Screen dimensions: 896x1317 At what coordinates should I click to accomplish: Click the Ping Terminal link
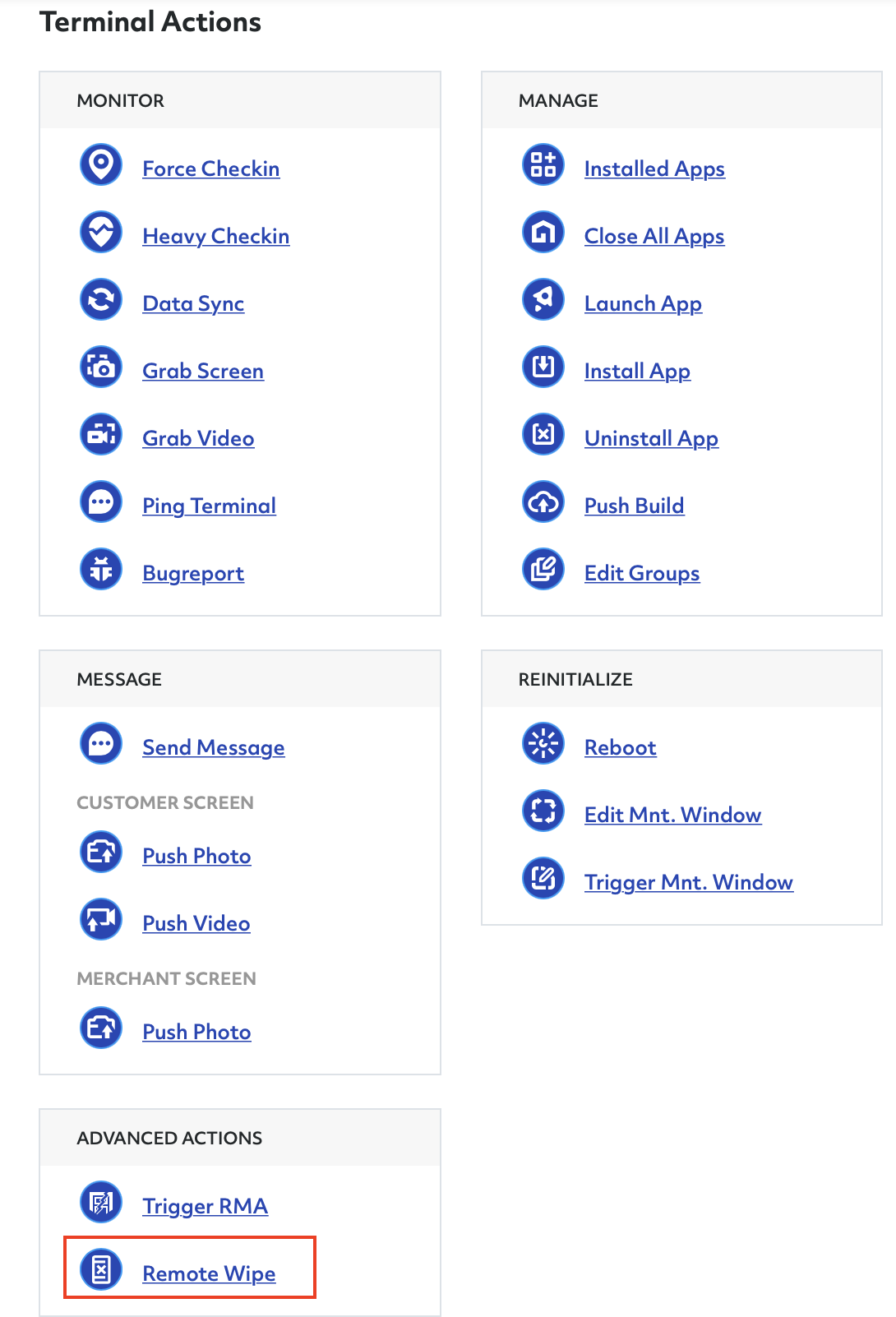pos(210,506)
